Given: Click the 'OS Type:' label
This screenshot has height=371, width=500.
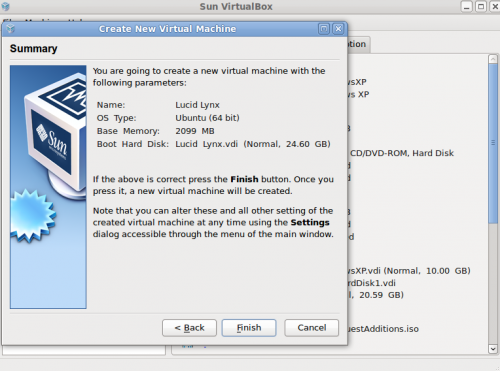Looking at the screenshot, I should 116,118.
